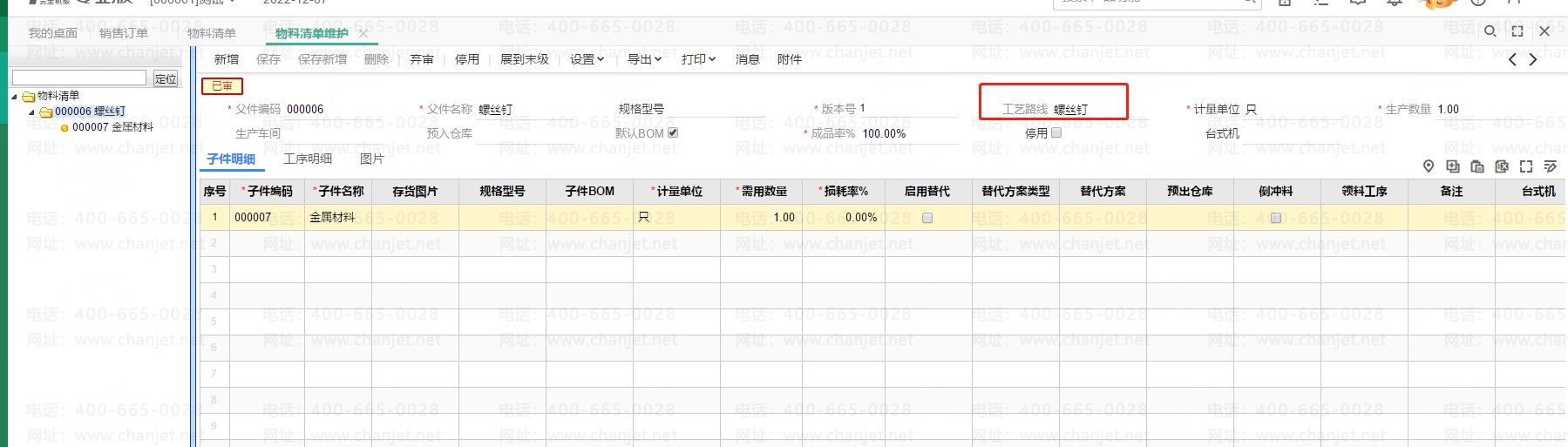
Task: Toggle the 停用 checkbox in header form
Action: [x=1056, y=132]
